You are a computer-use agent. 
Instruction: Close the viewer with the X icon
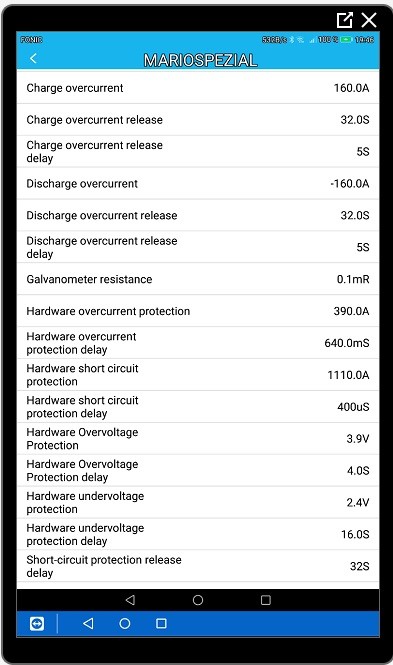tap(369, 20)
